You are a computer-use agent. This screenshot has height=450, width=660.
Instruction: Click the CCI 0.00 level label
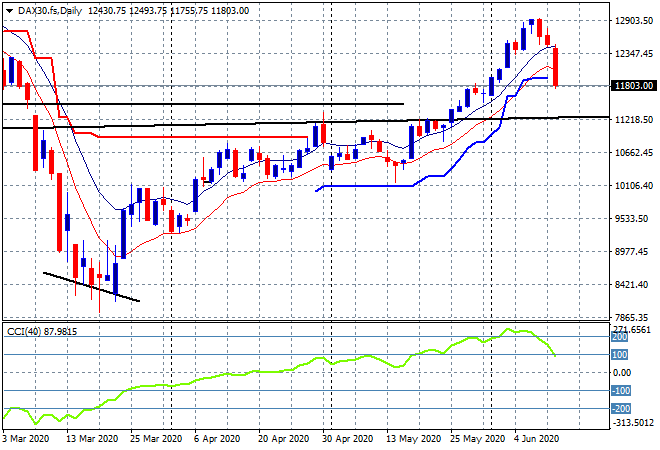pyautogui.click(x=622, y=373)
